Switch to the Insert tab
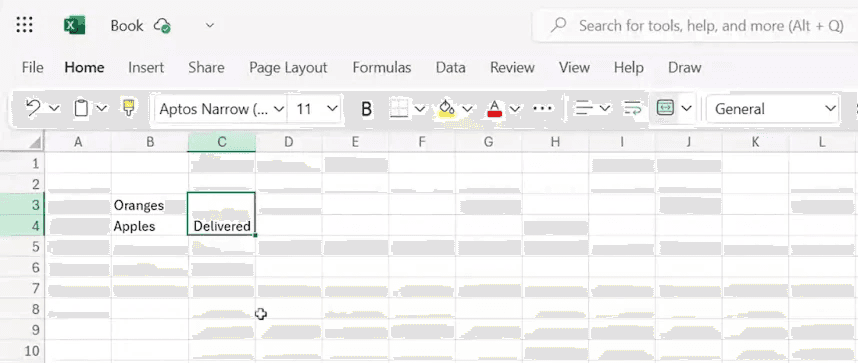Viewport: 858px width, 363px height. click(x=146, y=67)
